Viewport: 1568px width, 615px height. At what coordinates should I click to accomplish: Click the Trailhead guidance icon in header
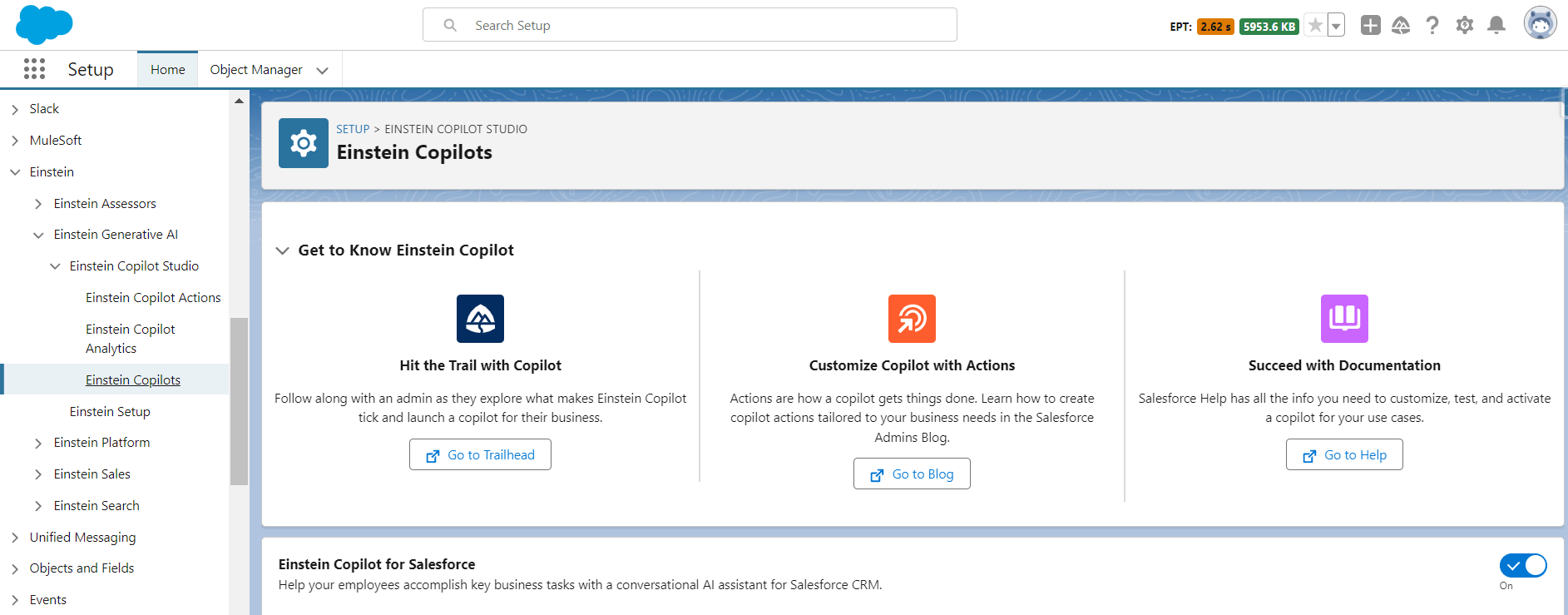pos(1401,26)
